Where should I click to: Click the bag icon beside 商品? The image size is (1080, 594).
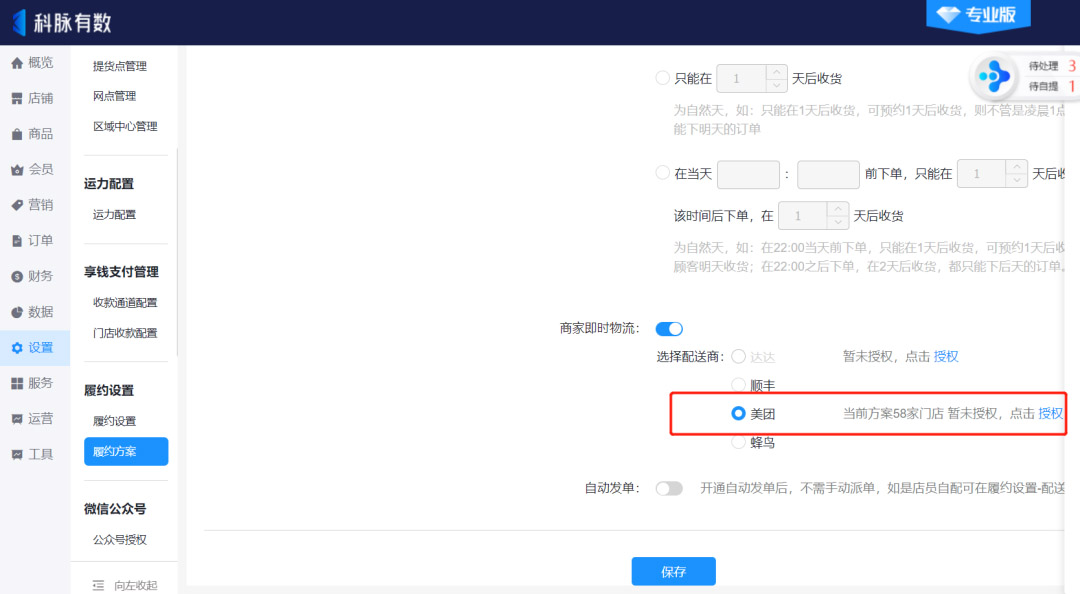click(x=17, y=134)
